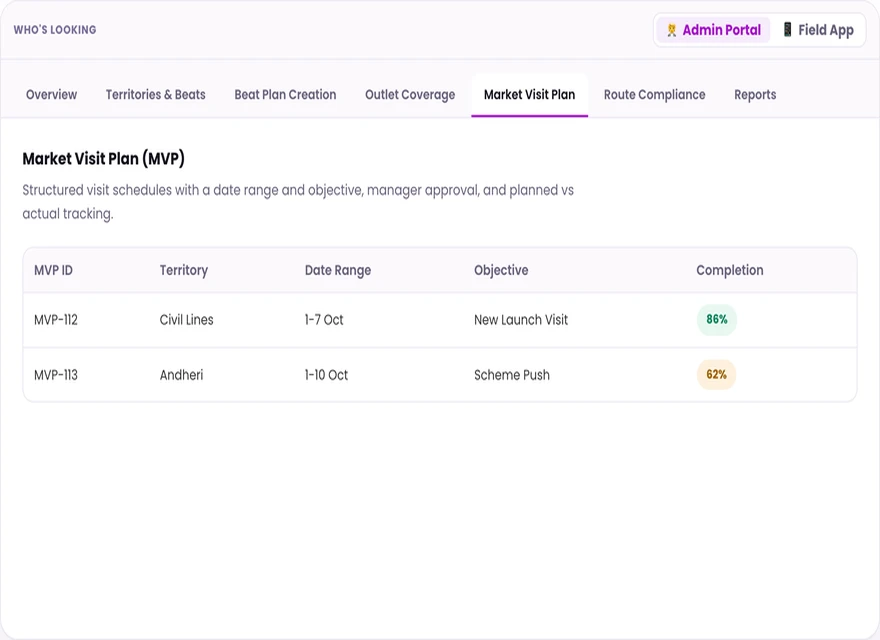
Task: Select the Market Visit Plan tab
Action: point(529,95)
